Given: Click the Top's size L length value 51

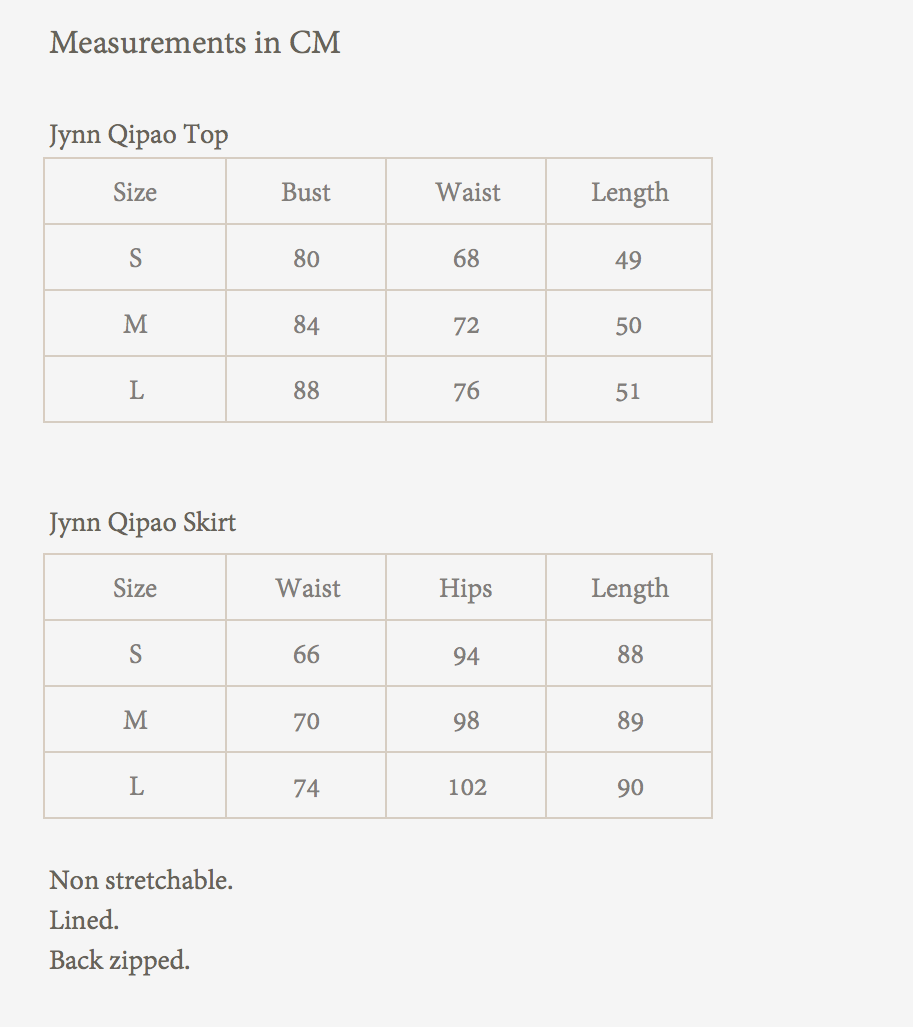Looking at the screenshot, I should coord(628,391).
